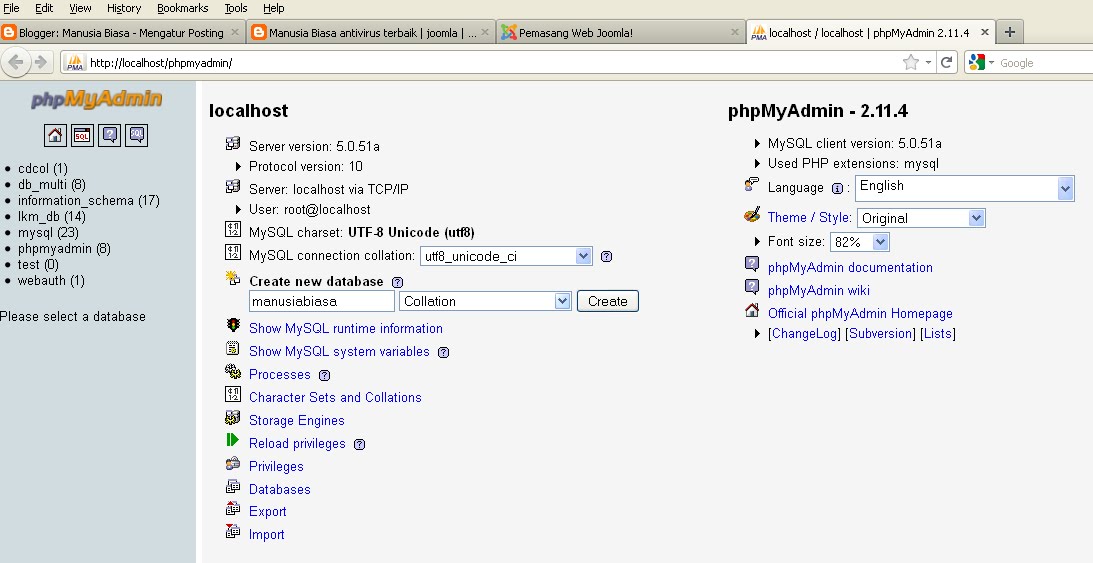Select the mysql (23) database
1093x563 pixels.
(x=48, y=233)
